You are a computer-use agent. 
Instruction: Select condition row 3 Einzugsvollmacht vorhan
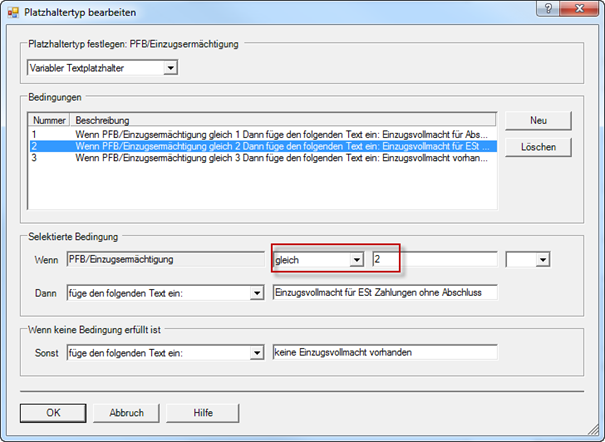click(x=263, y=158)
